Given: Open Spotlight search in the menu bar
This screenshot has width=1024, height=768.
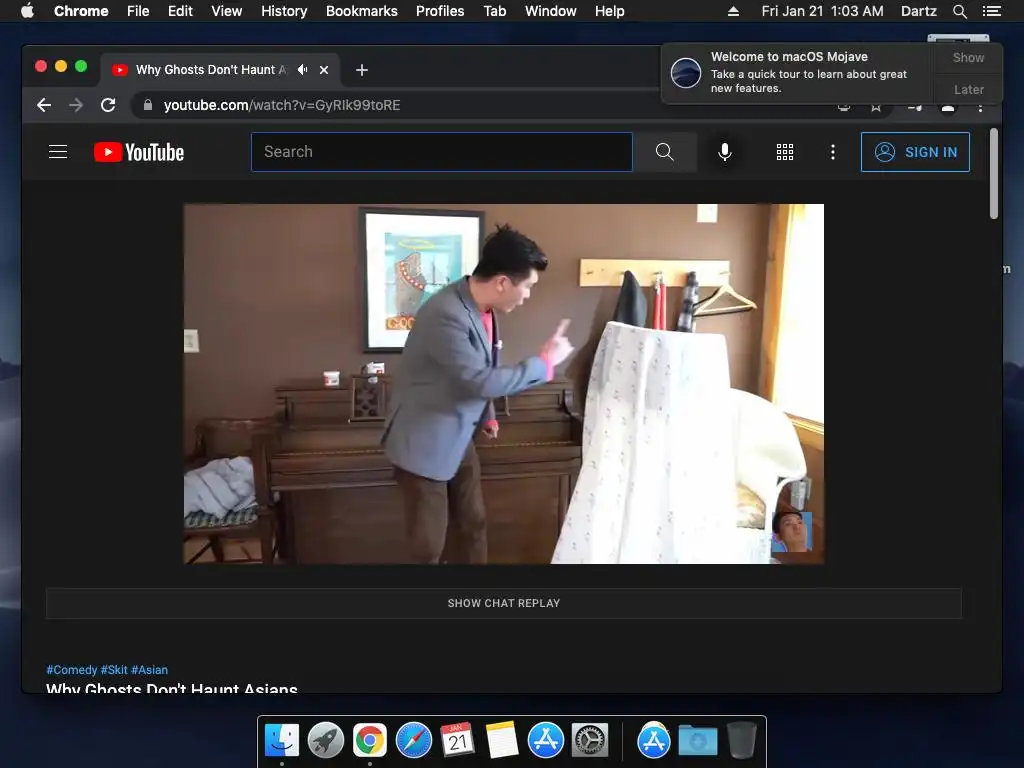Looking at the screenshot, I should click(x=959, y=11).
